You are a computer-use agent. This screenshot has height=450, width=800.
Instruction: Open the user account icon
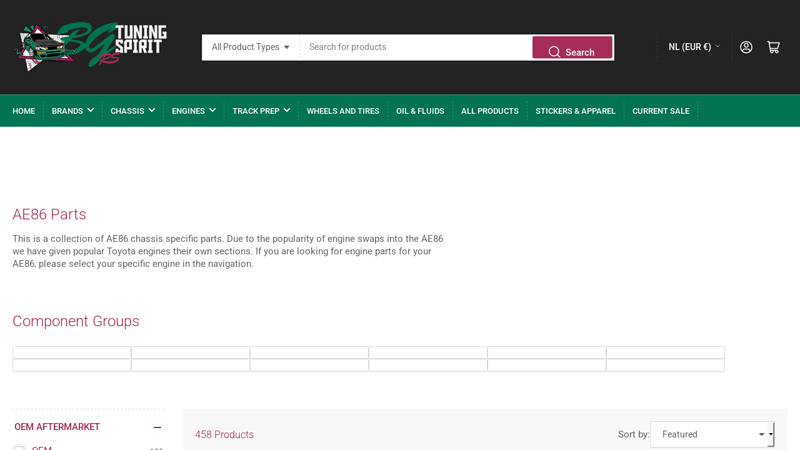(746, 47)
